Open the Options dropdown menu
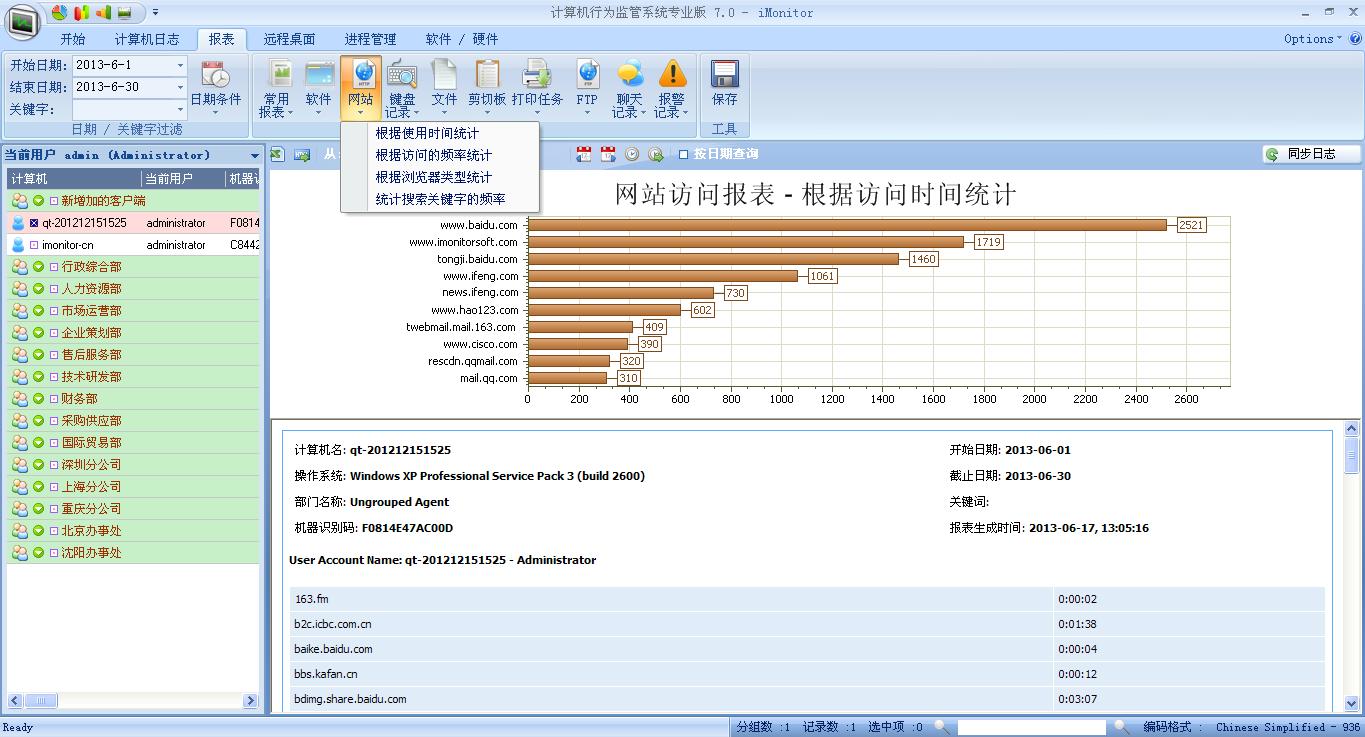The width and height of the screenshot is (1365, 737). pos(1314,39)
